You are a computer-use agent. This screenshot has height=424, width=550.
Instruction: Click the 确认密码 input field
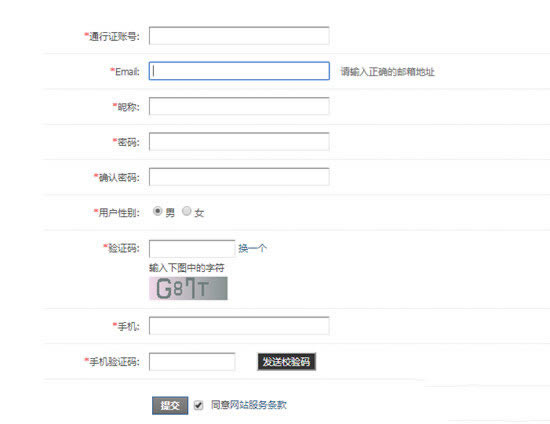tap(239, 176)
